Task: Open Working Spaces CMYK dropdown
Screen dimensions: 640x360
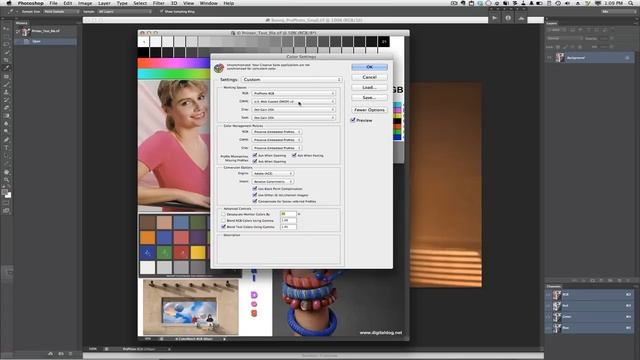Action: click(293, 101)
